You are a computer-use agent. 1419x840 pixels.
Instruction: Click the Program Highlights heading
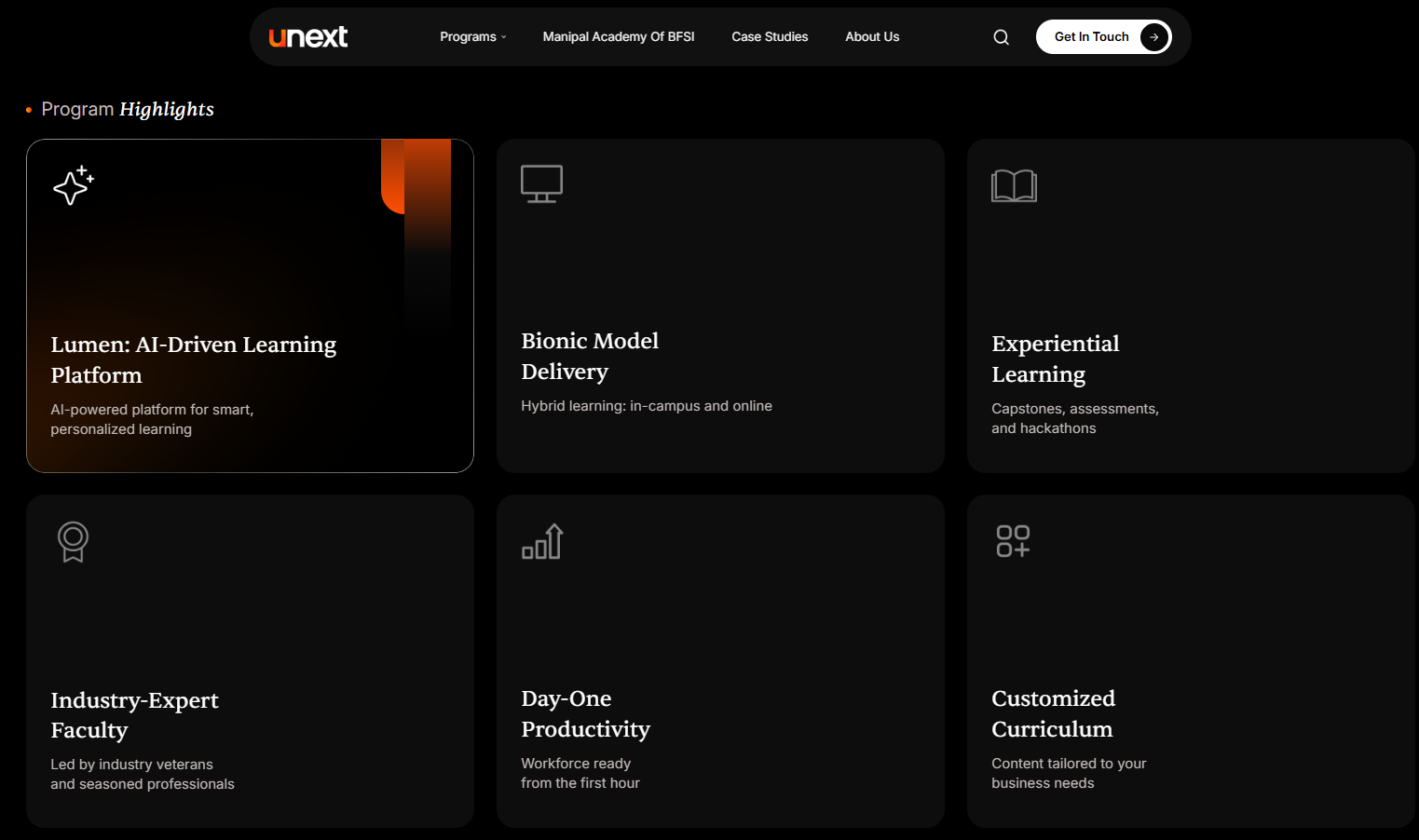click(128, 109)
